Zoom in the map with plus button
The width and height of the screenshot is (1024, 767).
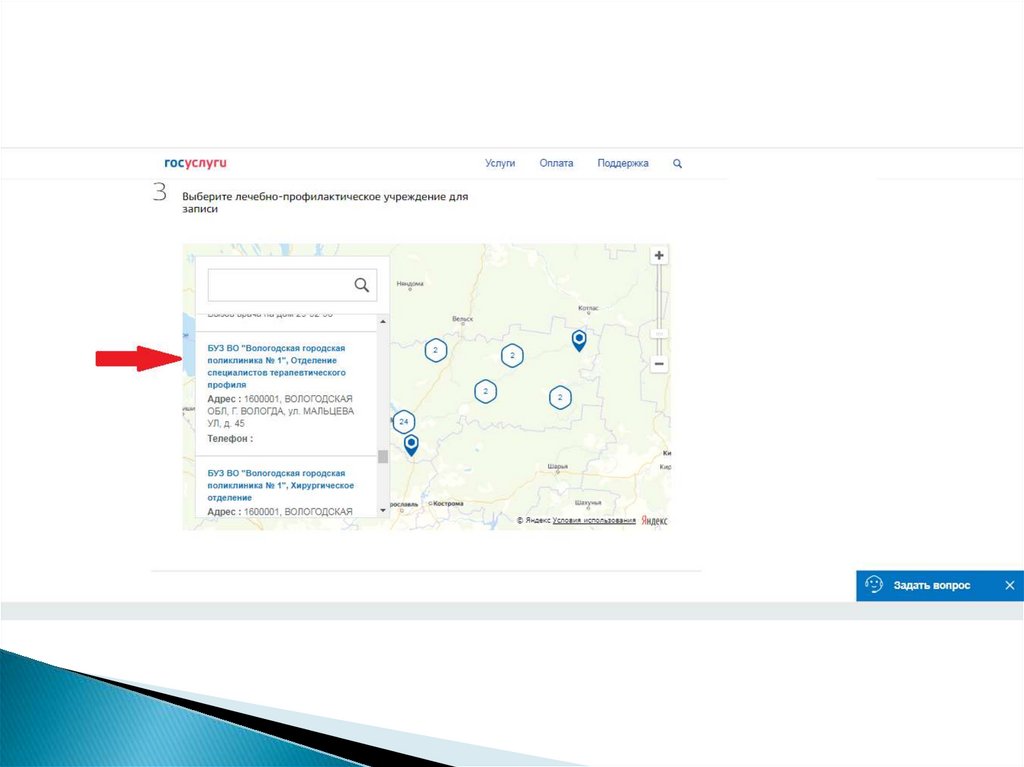coord(659,256)
